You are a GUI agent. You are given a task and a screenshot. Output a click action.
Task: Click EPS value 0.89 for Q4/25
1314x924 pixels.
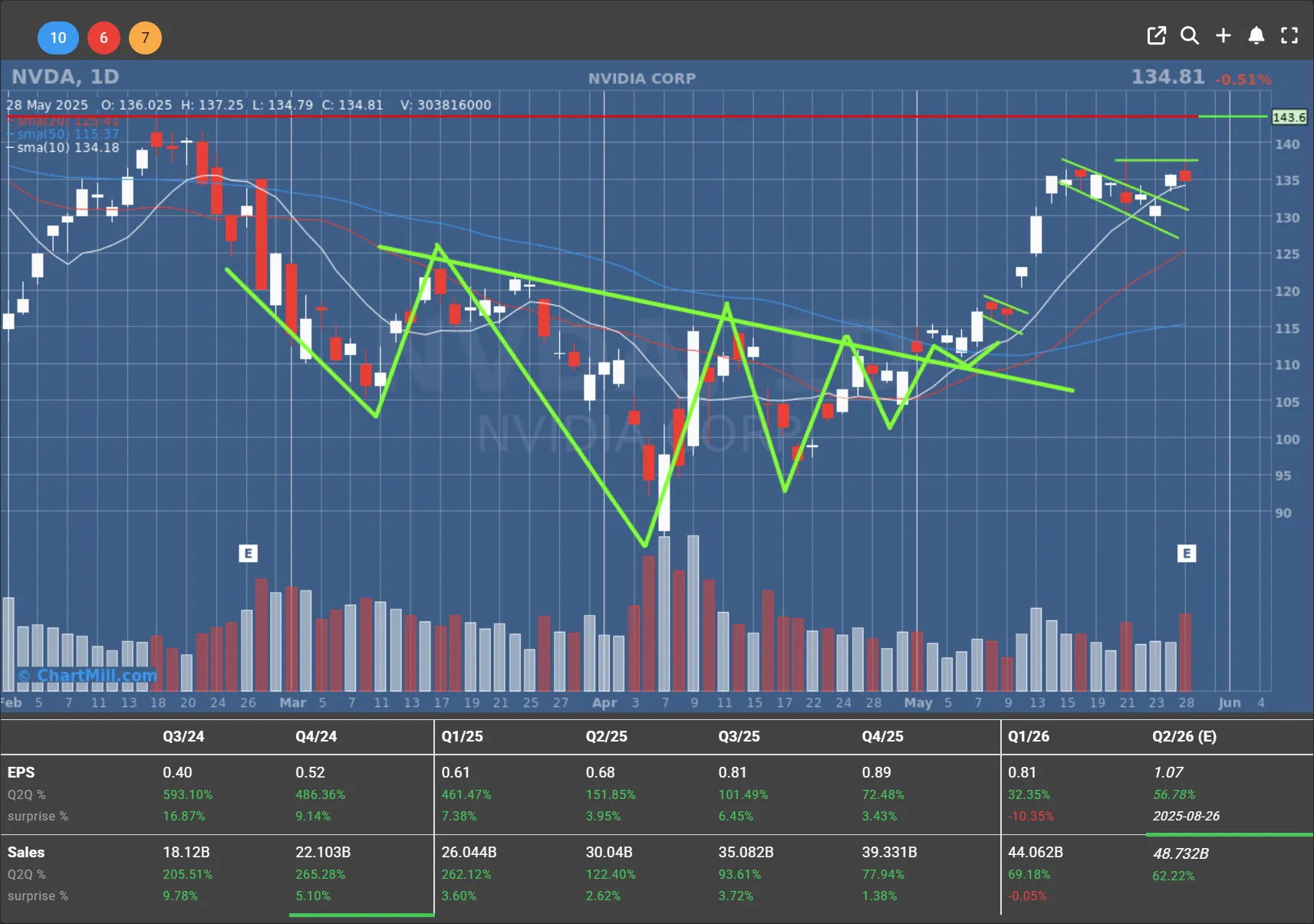pos(876,772)
